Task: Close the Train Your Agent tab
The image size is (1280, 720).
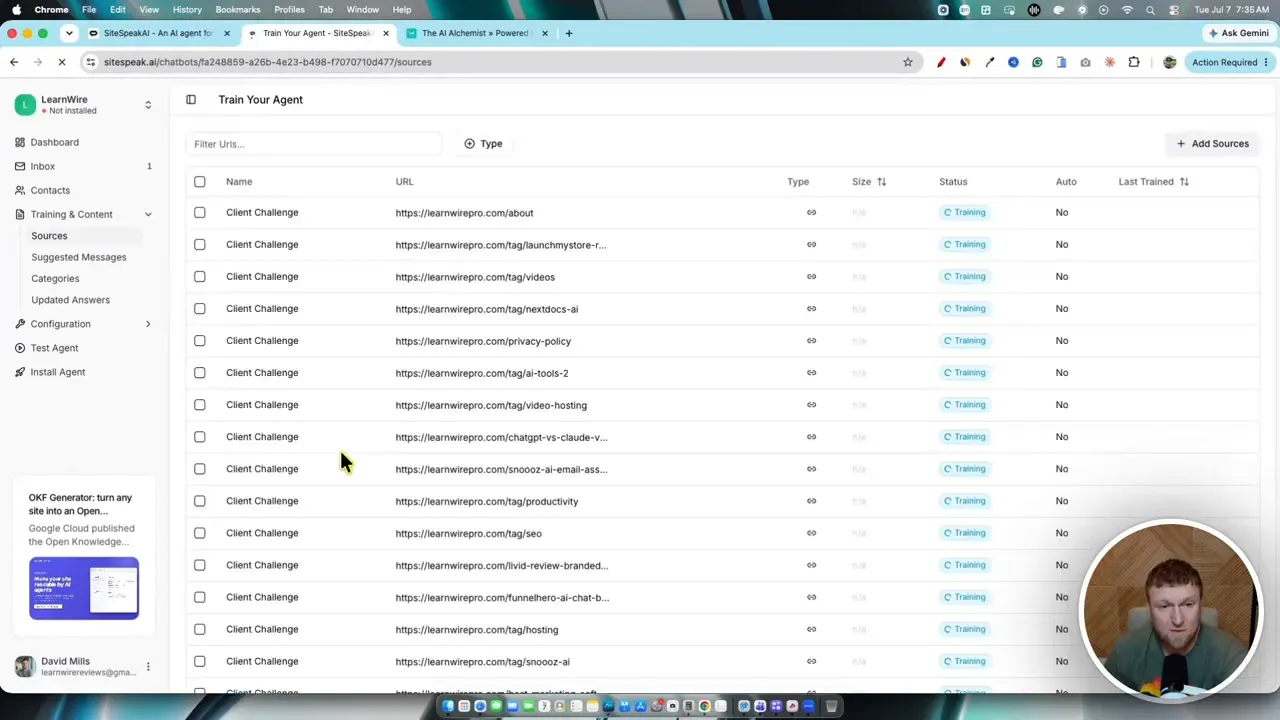Action: point(386,33)
